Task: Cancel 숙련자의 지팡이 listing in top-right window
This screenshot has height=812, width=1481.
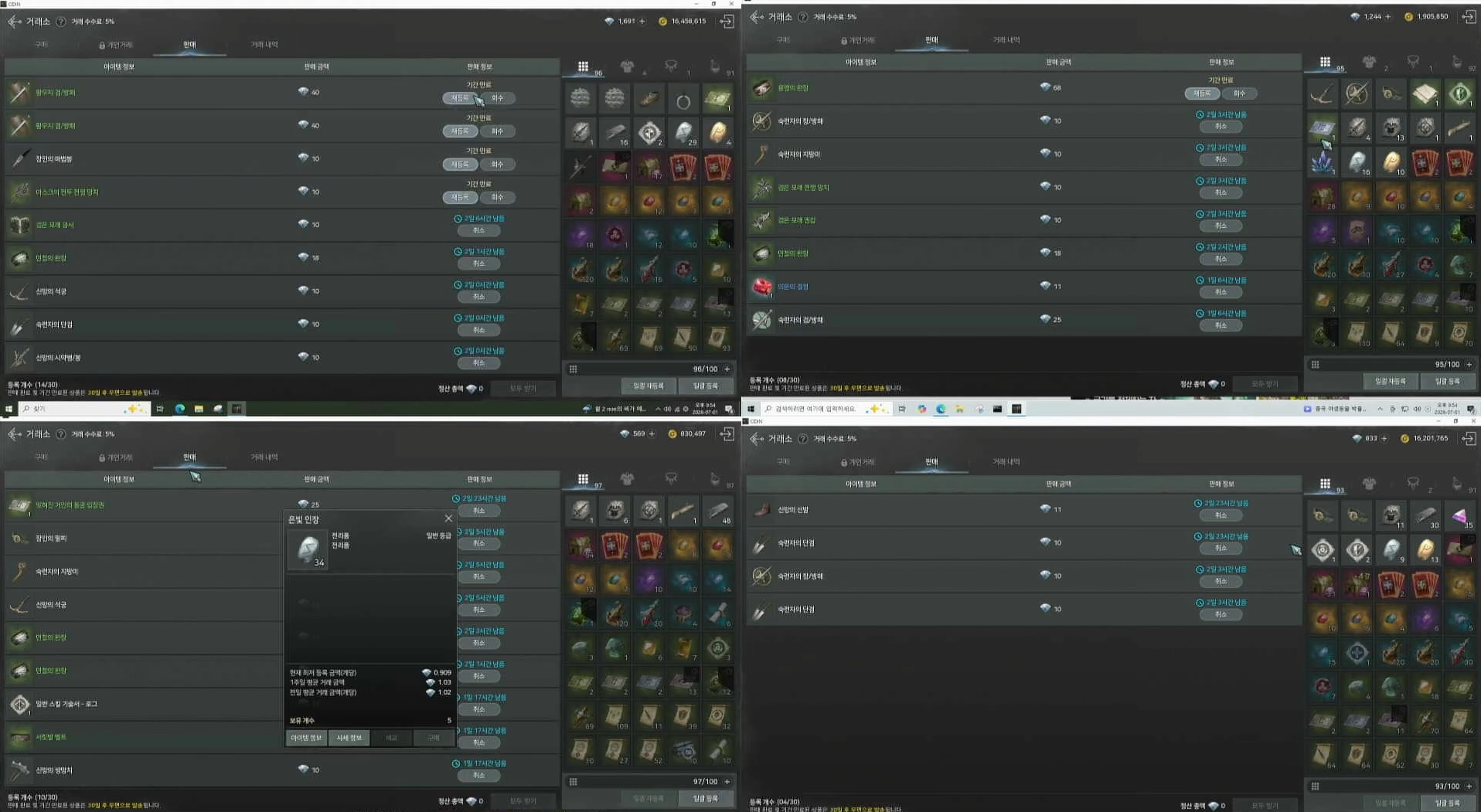Action: (1221, 159)
